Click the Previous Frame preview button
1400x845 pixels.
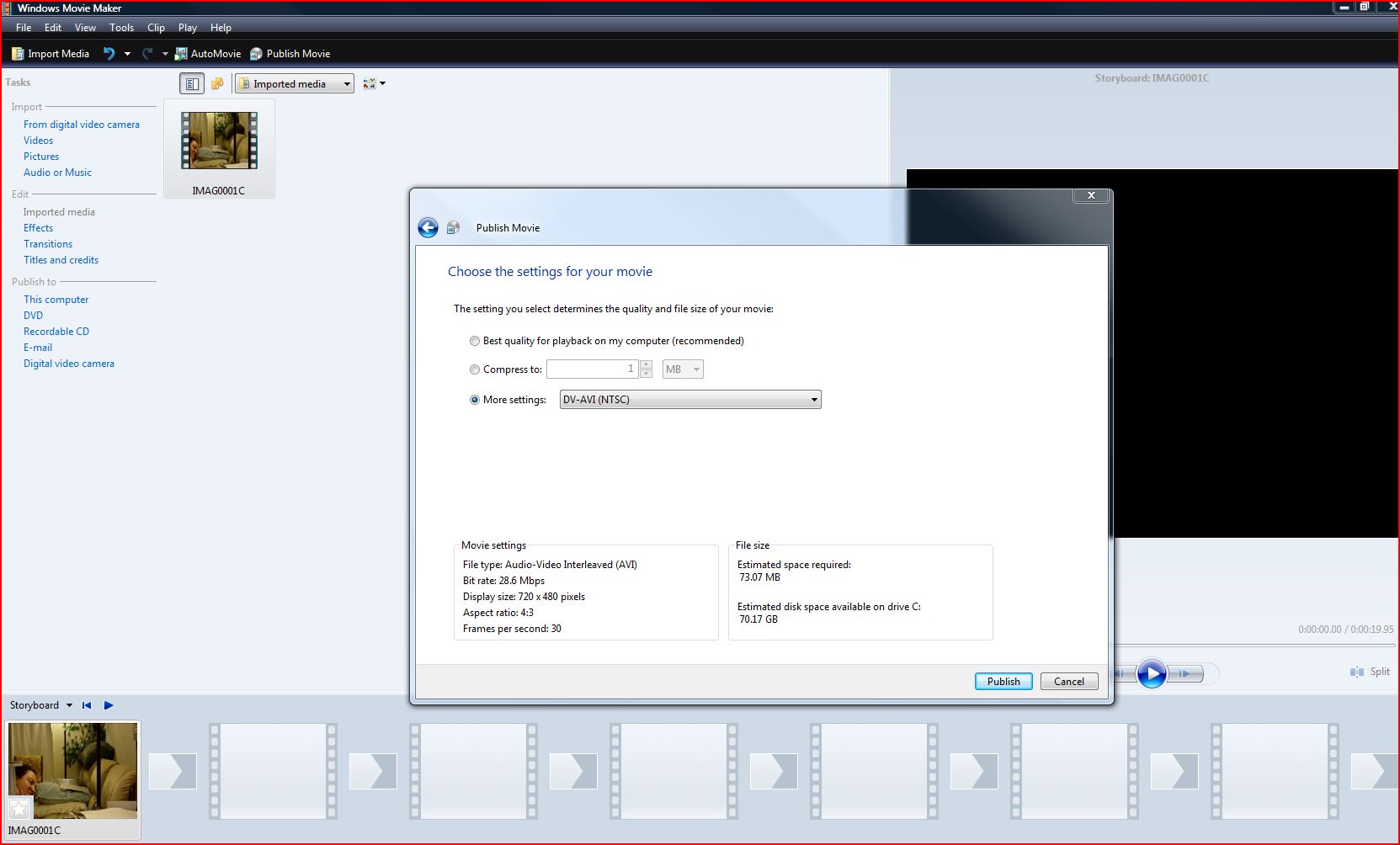[x=1124, y=673]
